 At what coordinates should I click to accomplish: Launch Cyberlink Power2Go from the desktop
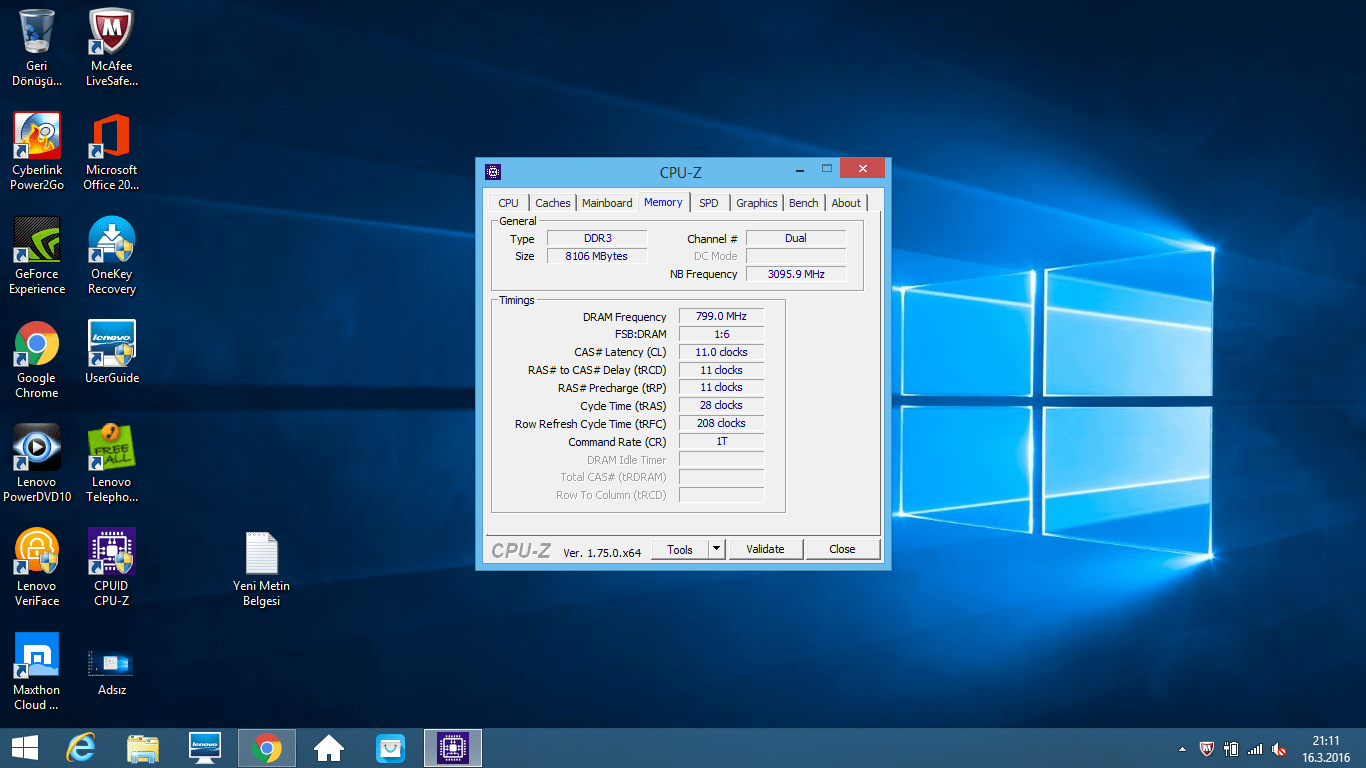pyautogui.click(x=37, y=138)
